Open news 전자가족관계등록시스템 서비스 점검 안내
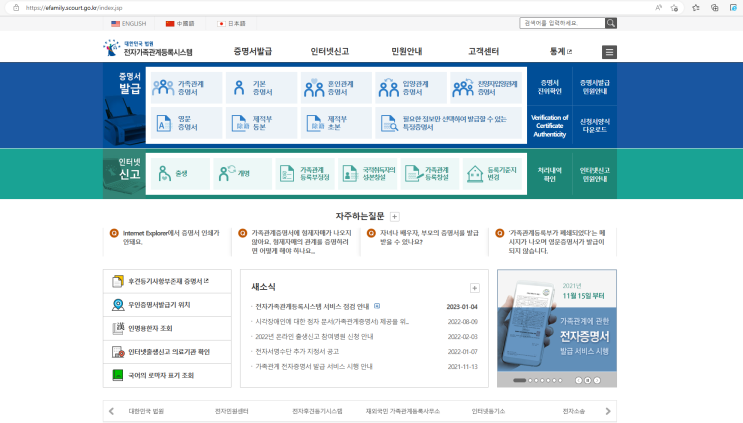 [x=312, y=306]
